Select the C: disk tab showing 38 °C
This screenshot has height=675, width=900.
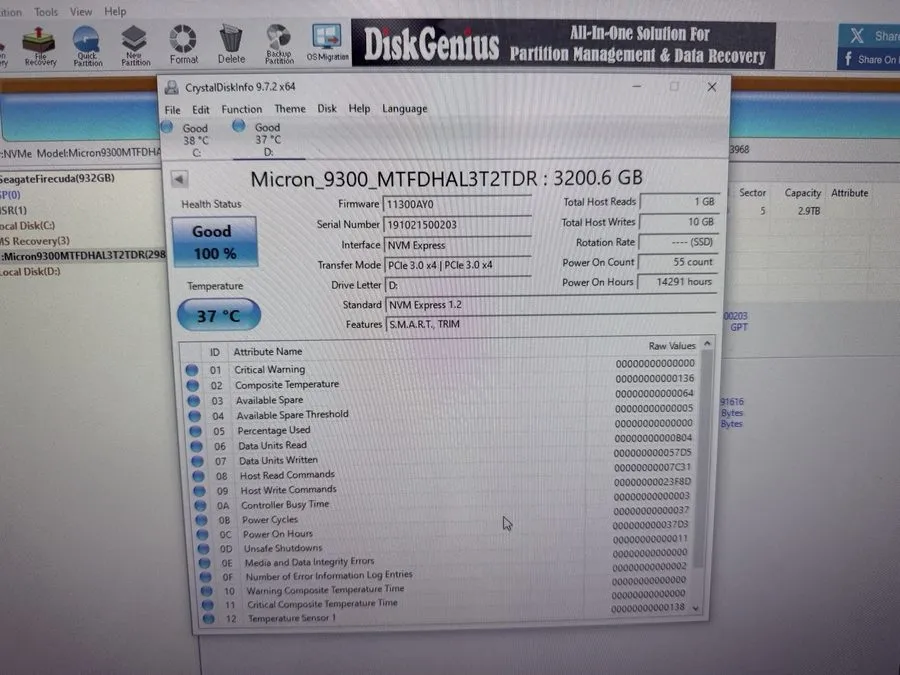pos(194,139)
